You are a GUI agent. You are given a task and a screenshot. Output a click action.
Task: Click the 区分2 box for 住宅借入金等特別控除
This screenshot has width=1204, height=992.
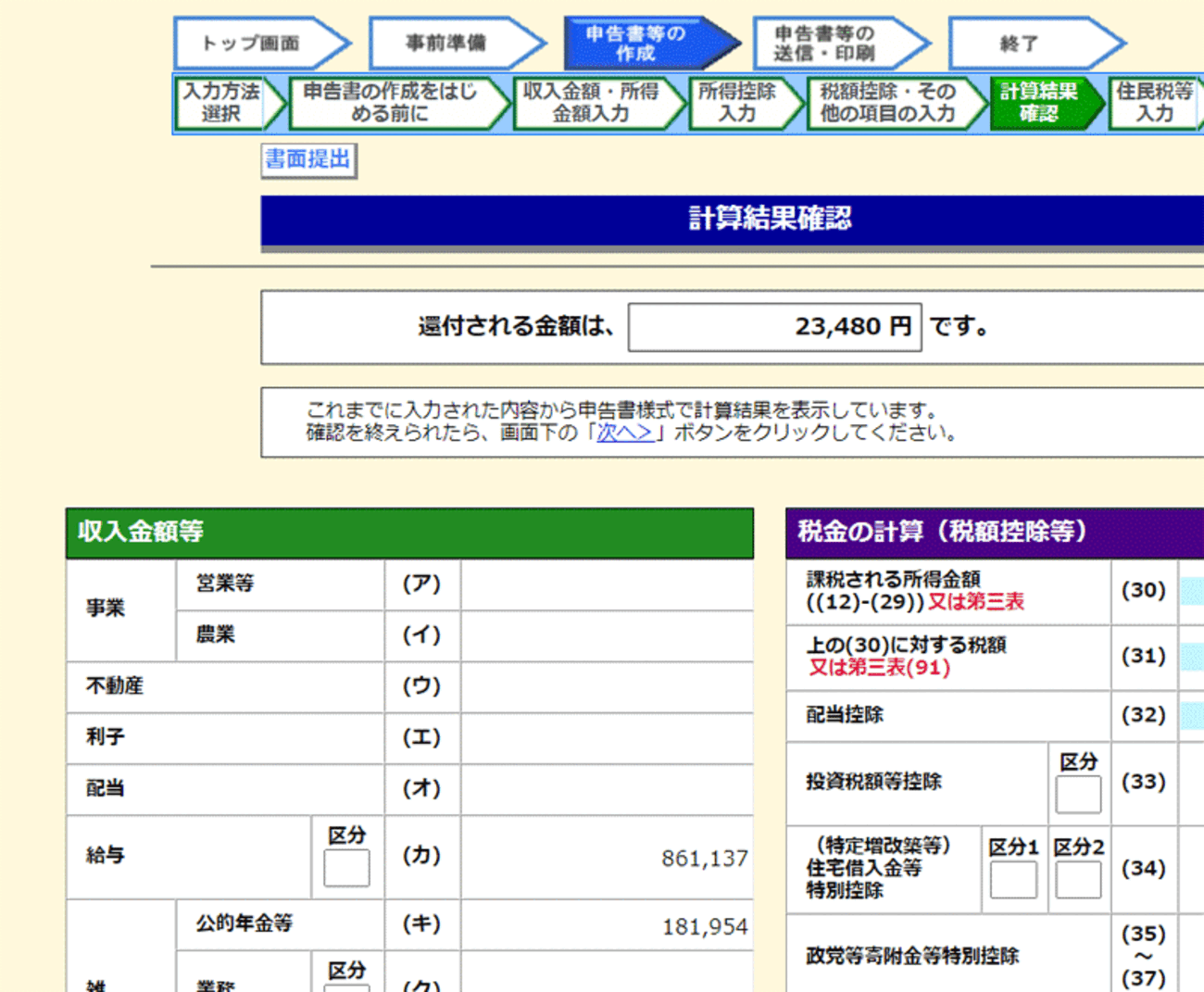(1078, 879)
